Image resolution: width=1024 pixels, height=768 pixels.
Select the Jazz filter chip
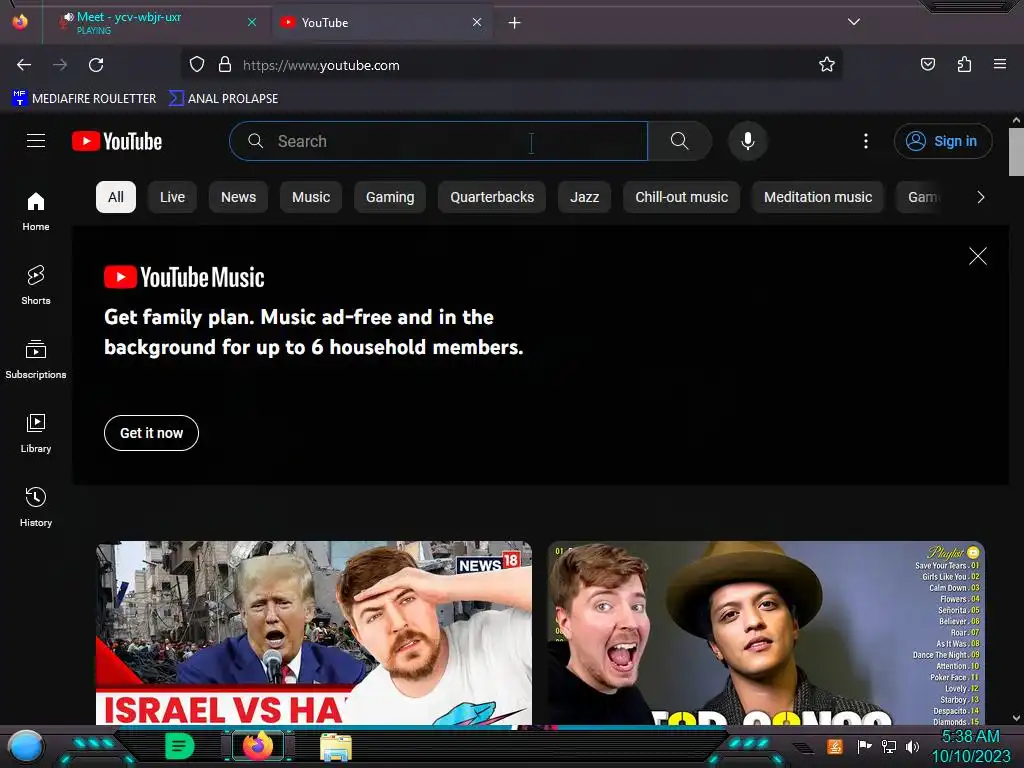tap(584, 197)
